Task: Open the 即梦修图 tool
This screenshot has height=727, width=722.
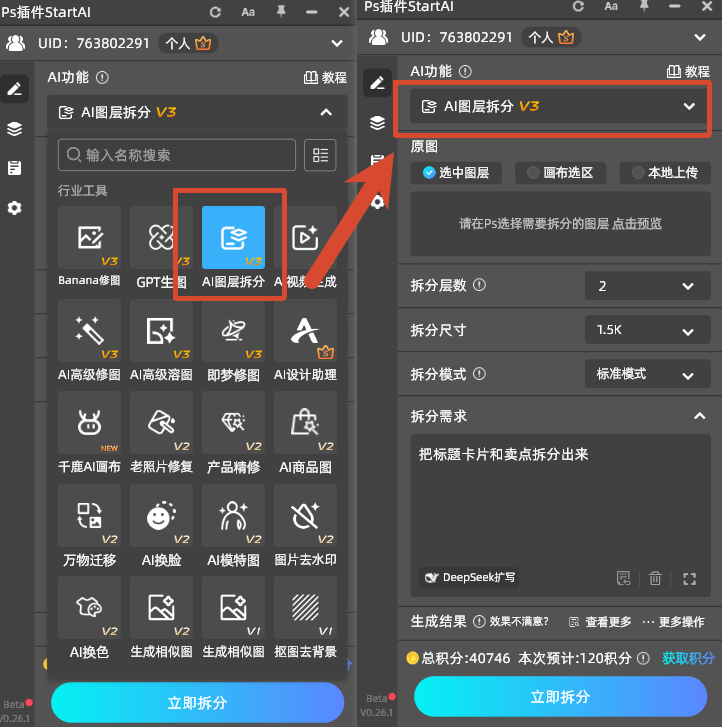Action: [x=233, y=340]
